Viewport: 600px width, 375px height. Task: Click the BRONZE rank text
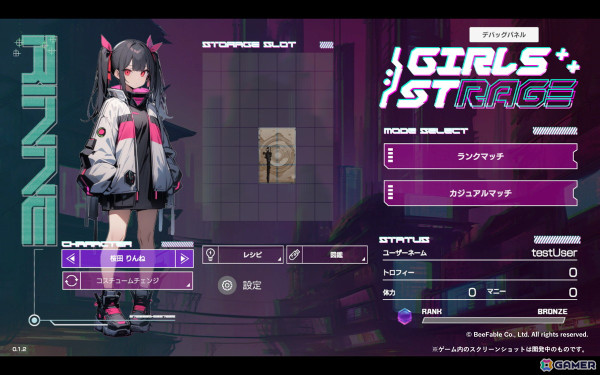point(552,311)
